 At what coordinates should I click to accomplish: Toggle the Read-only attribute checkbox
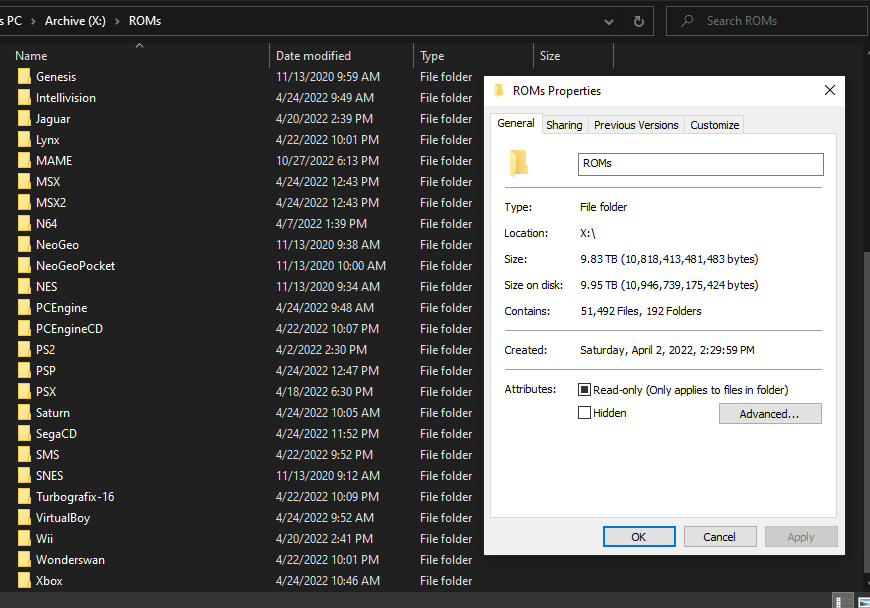584,389
